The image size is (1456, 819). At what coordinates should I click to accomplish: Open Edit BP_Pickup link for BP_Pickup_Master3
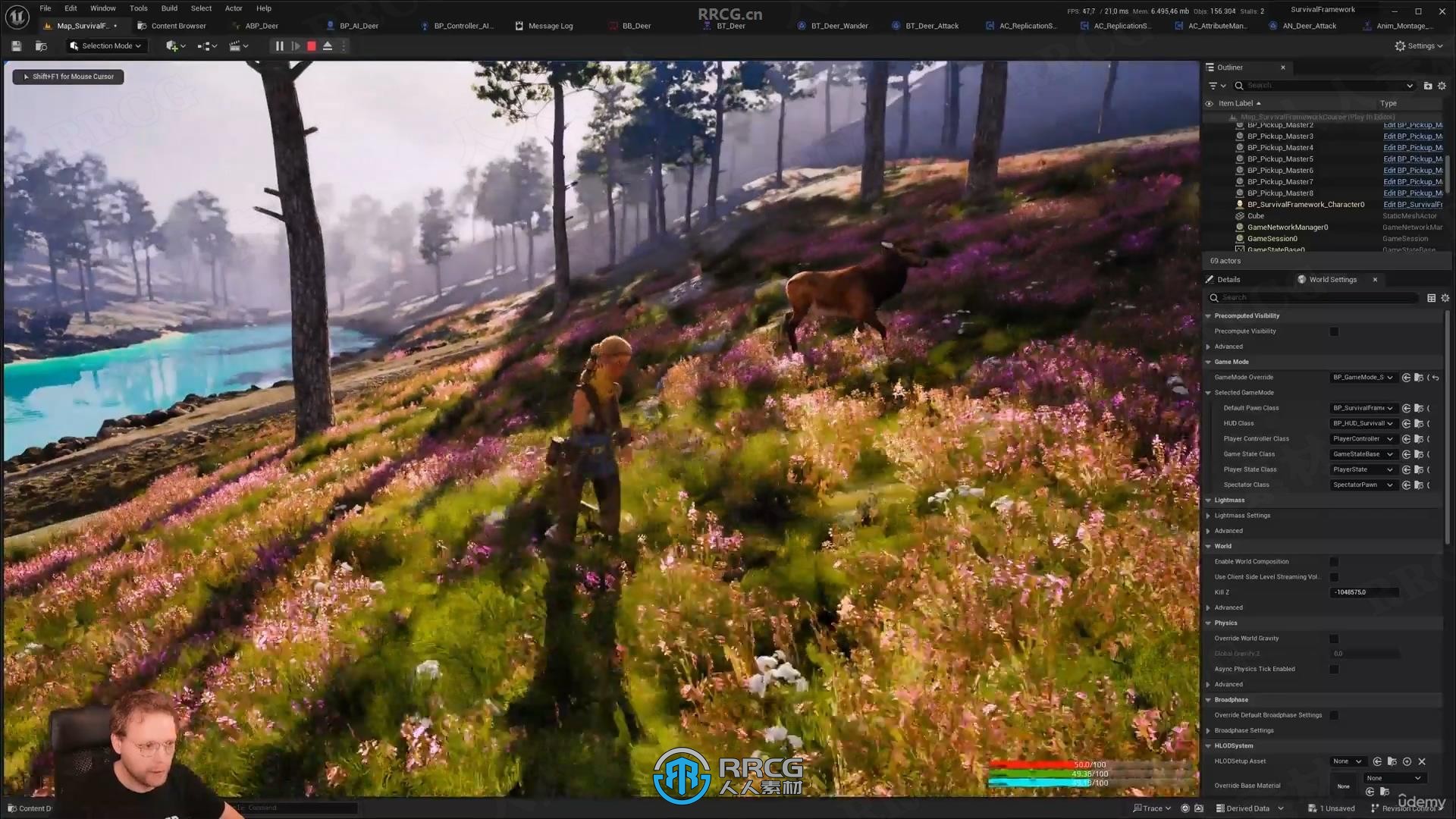[1413, 136]
